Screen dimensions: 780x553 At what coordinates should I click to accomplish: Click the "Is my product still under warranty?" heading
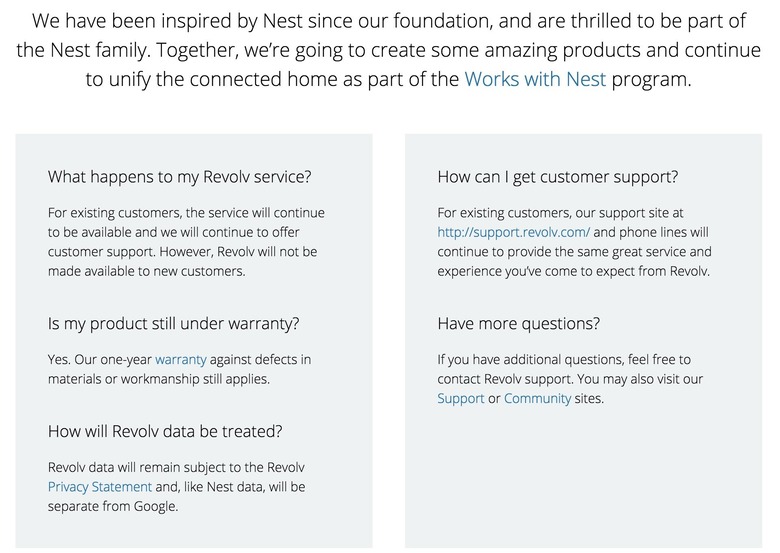(x=175, y=324)
